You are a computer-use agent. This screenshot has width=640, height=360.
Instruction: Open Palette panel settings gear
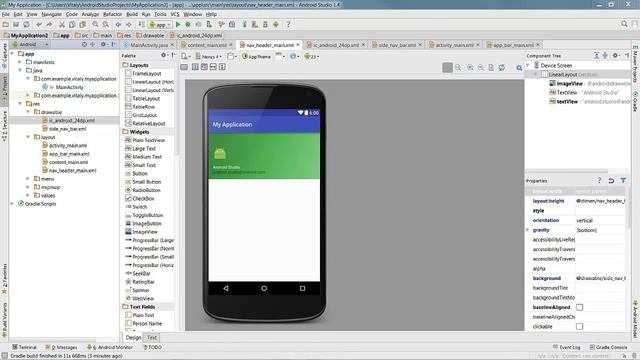pos(164,55)
